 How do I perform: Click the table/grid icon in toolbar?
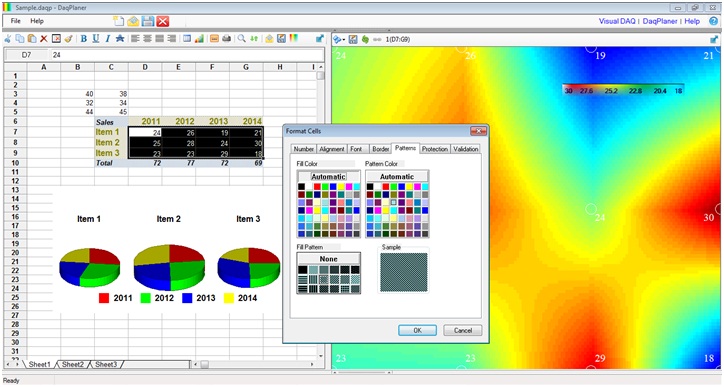coord(187,39)
